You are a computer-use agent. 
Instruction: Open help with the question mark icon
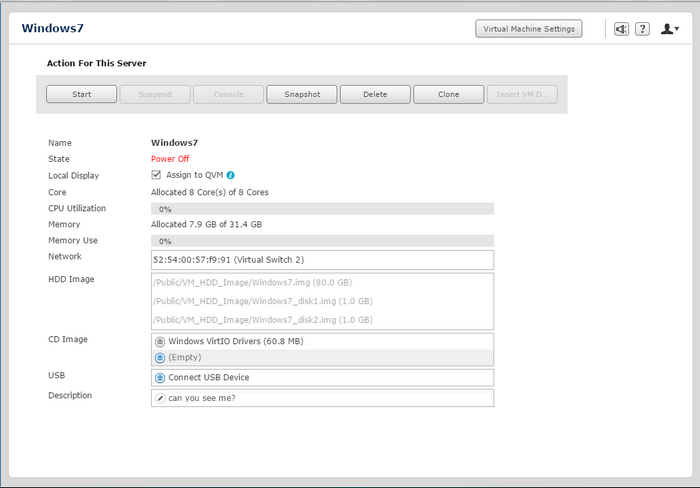[643, 29]
